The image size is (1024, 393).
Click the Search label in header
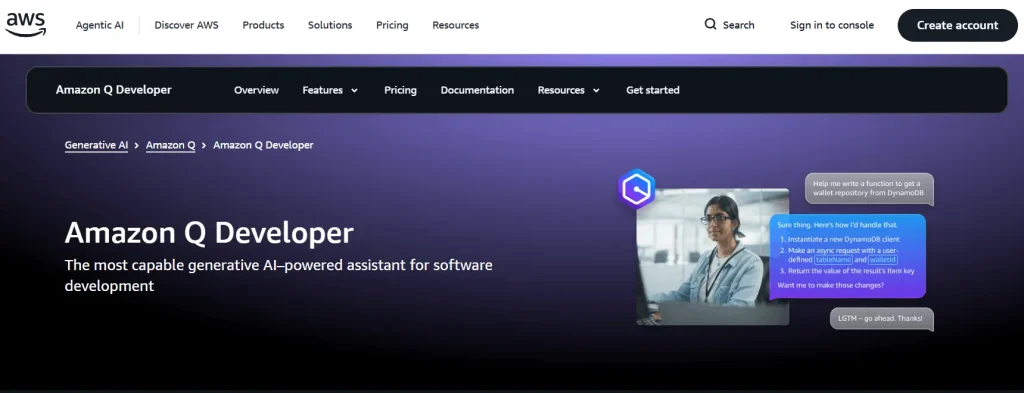tap(739, 25)
